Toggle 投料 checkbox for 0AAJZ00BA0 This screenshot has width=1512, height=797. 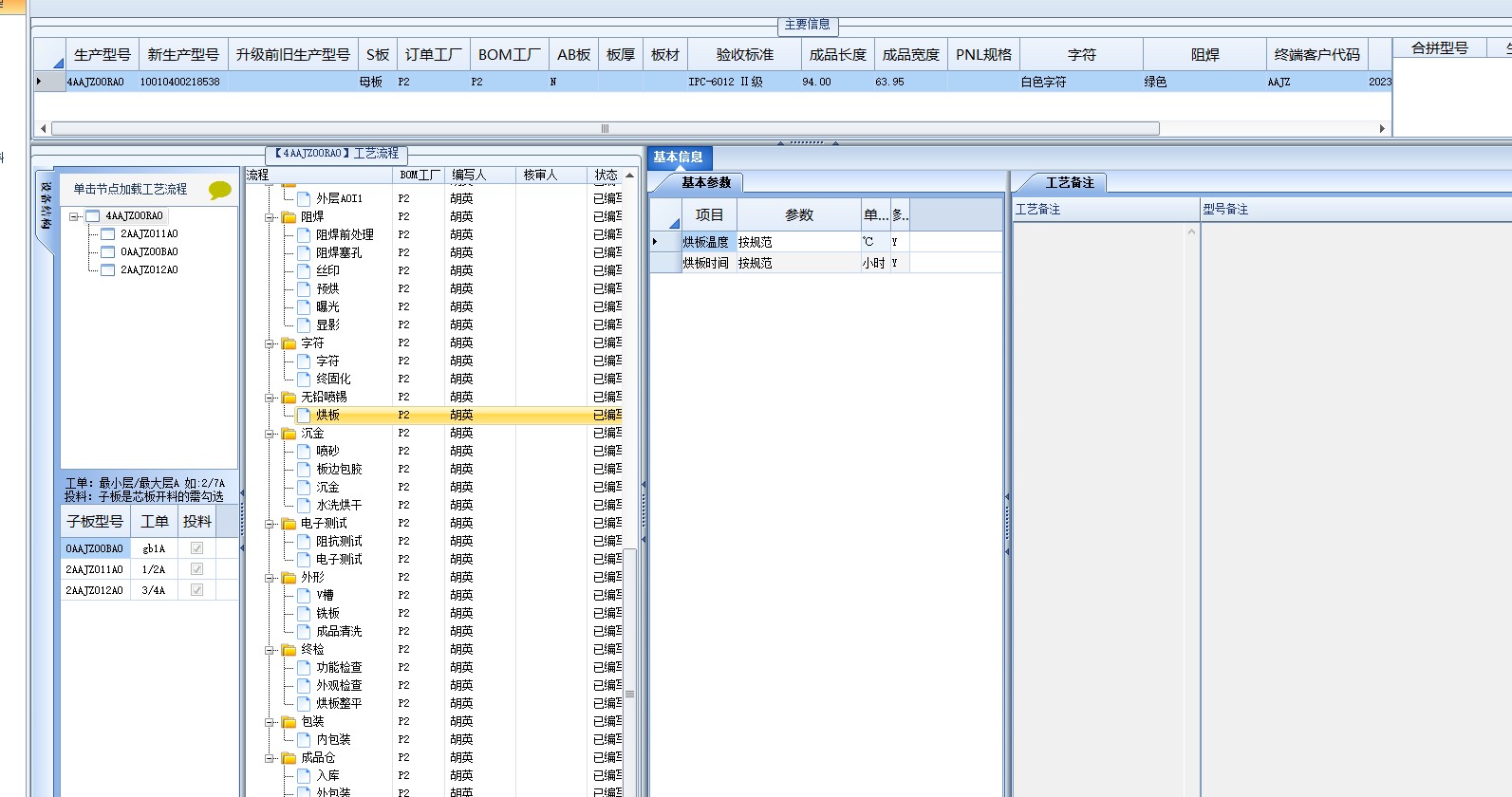pyautogui.click(x=196, y=548)
